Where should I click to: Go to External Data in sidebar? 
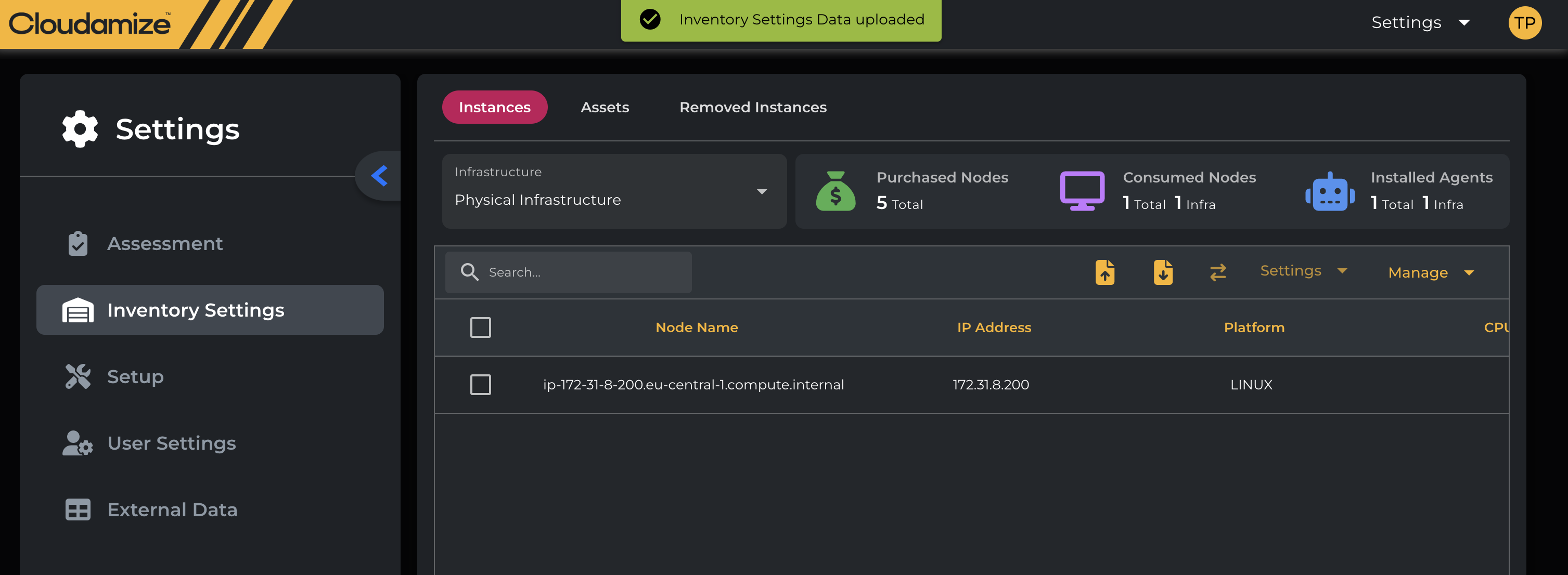[172, 509]
